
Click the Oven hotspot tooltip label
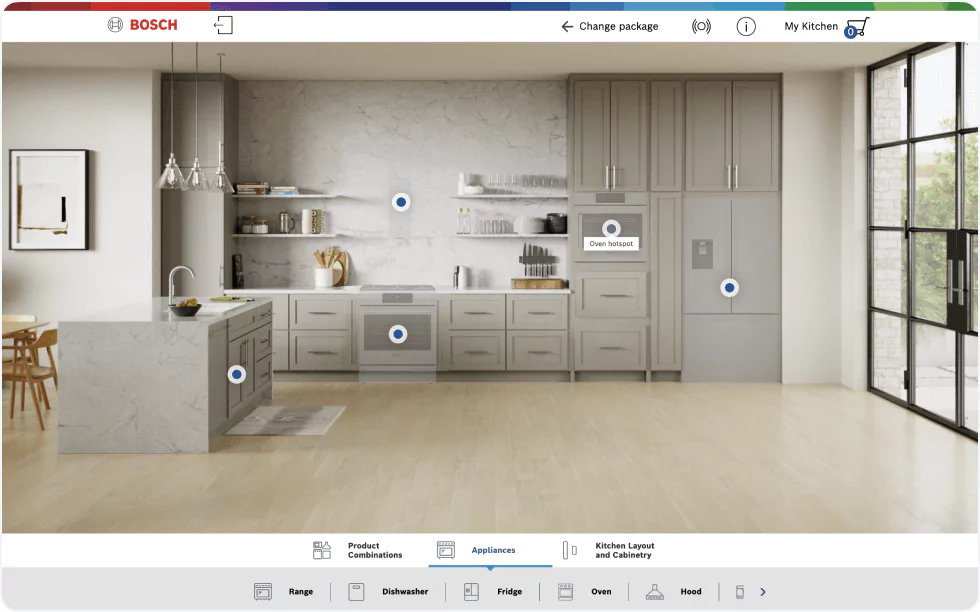(x=611, y=244)
